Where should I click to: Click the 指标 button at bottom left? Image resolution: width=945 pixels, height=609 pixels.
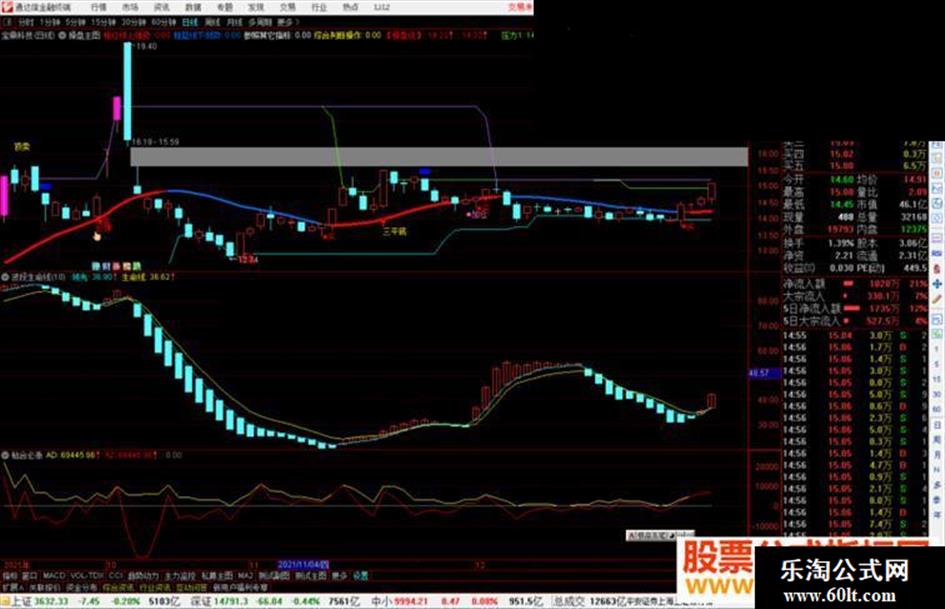(10, 576)
